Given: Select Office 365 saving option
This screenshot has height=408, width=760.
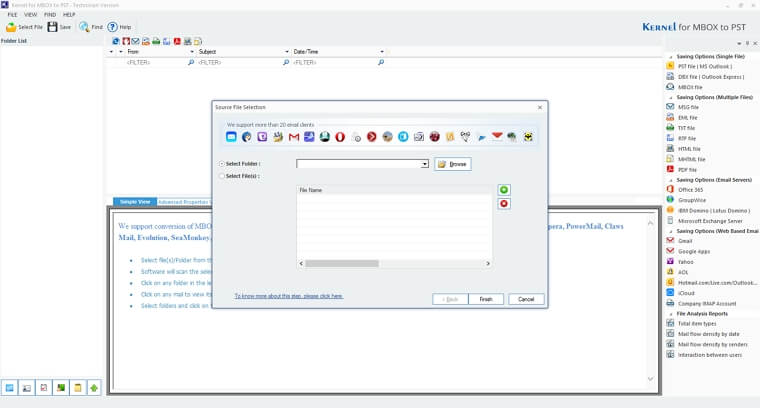Looking at the screenshot, I should [685, 189].
